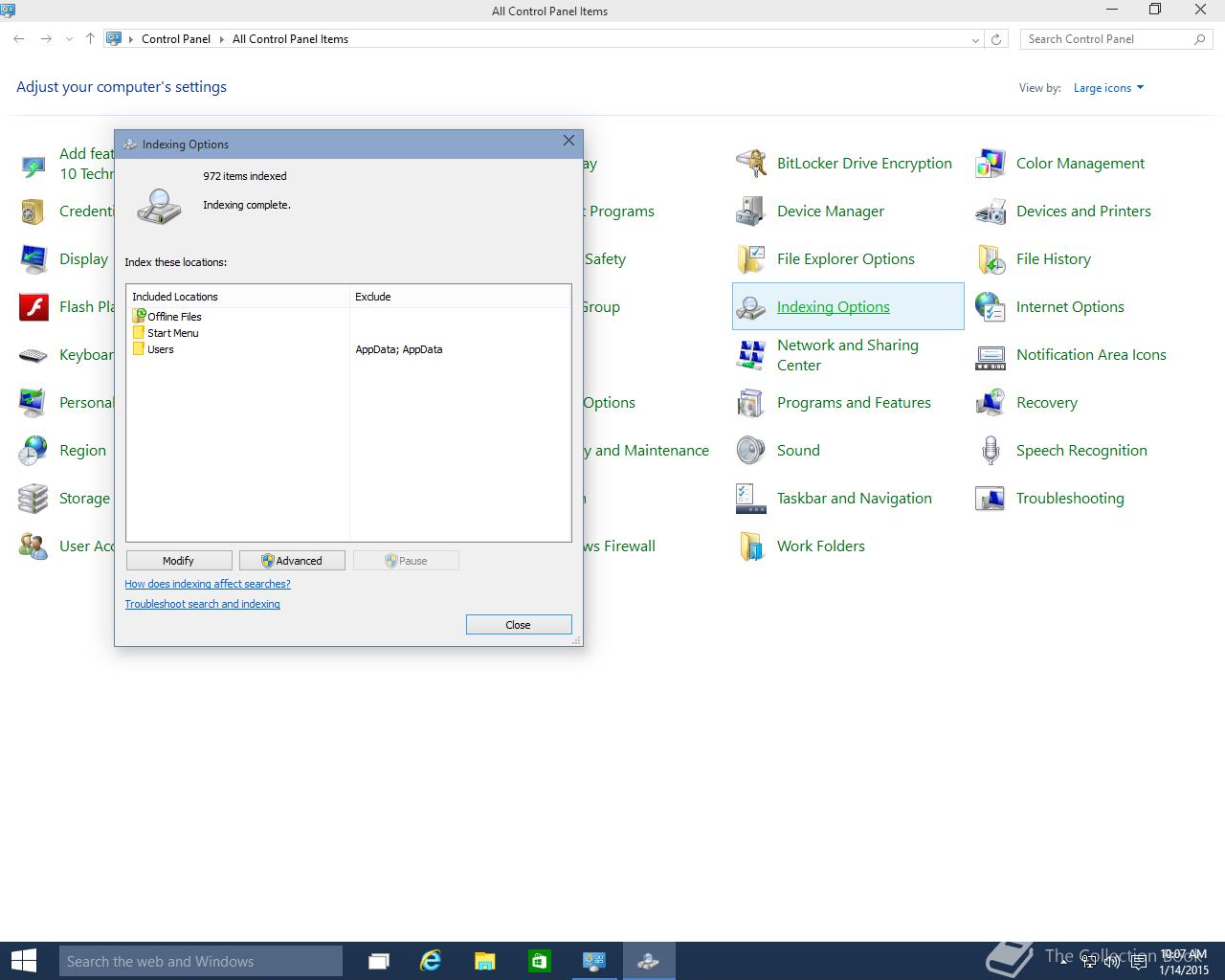Launch Speech Recognition microphone icon
This screenshot has width=1225, height=980.
[991, 451]
